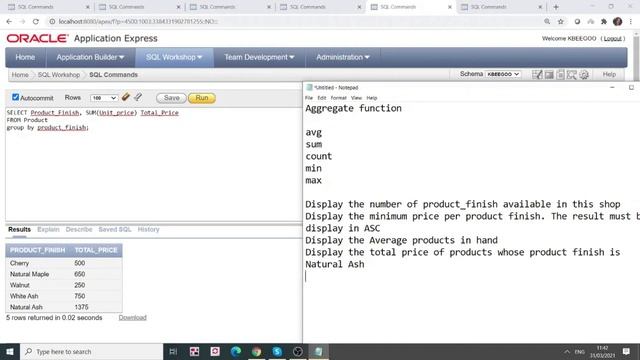Open the gear utilities icon
Screen dimensions: 640x360
pyautogui.click(x=584, y=74)
